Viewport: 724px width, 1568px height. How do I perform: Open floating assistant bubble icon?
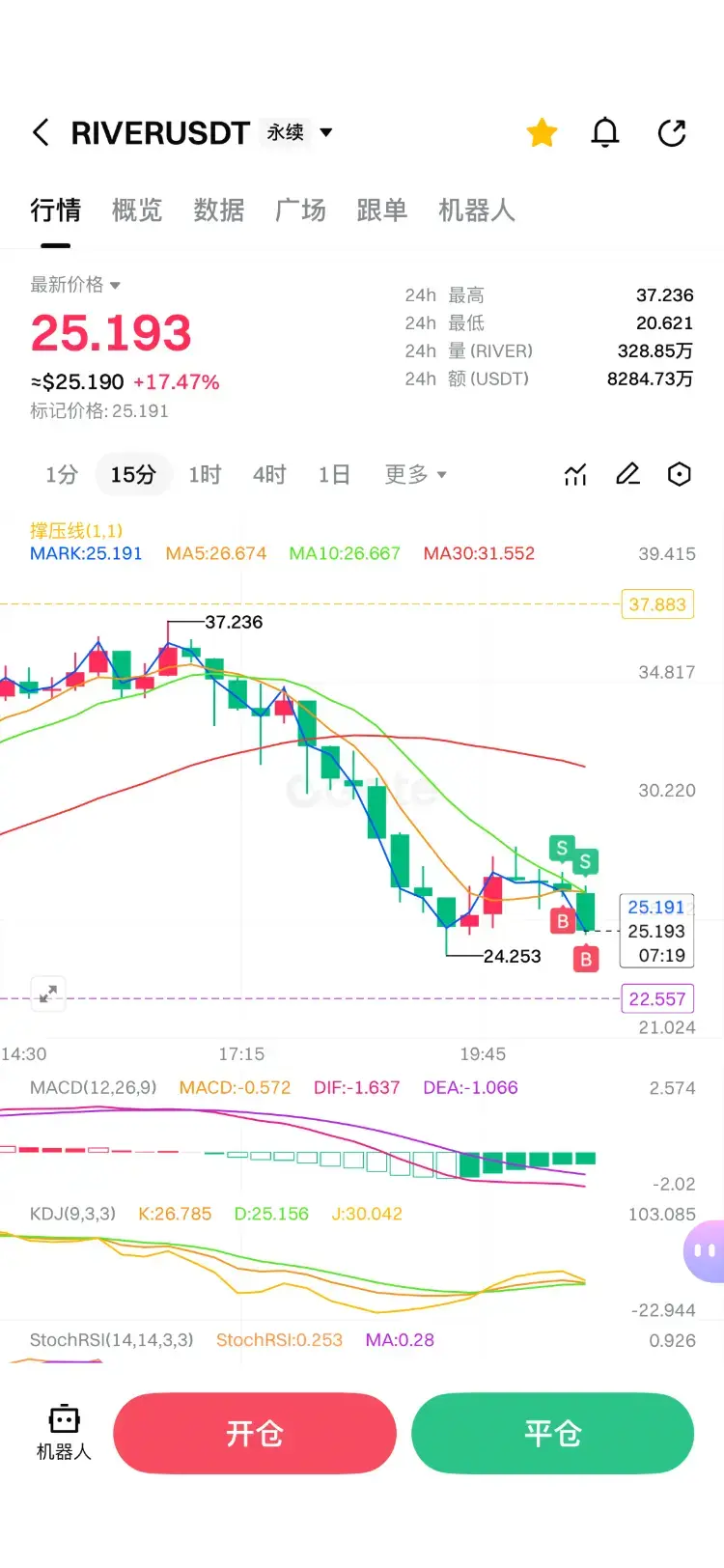coord(705,1251)
